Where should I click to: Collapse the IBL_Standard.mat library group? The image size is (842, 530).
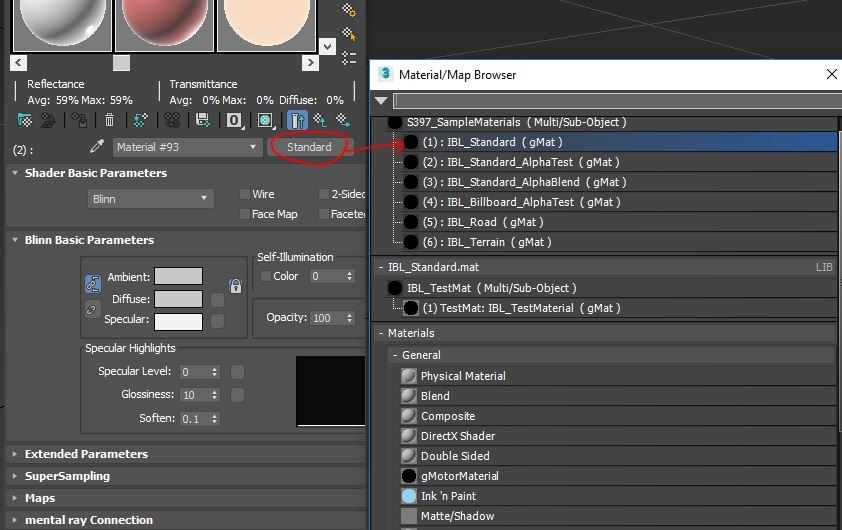pos(381,267)
